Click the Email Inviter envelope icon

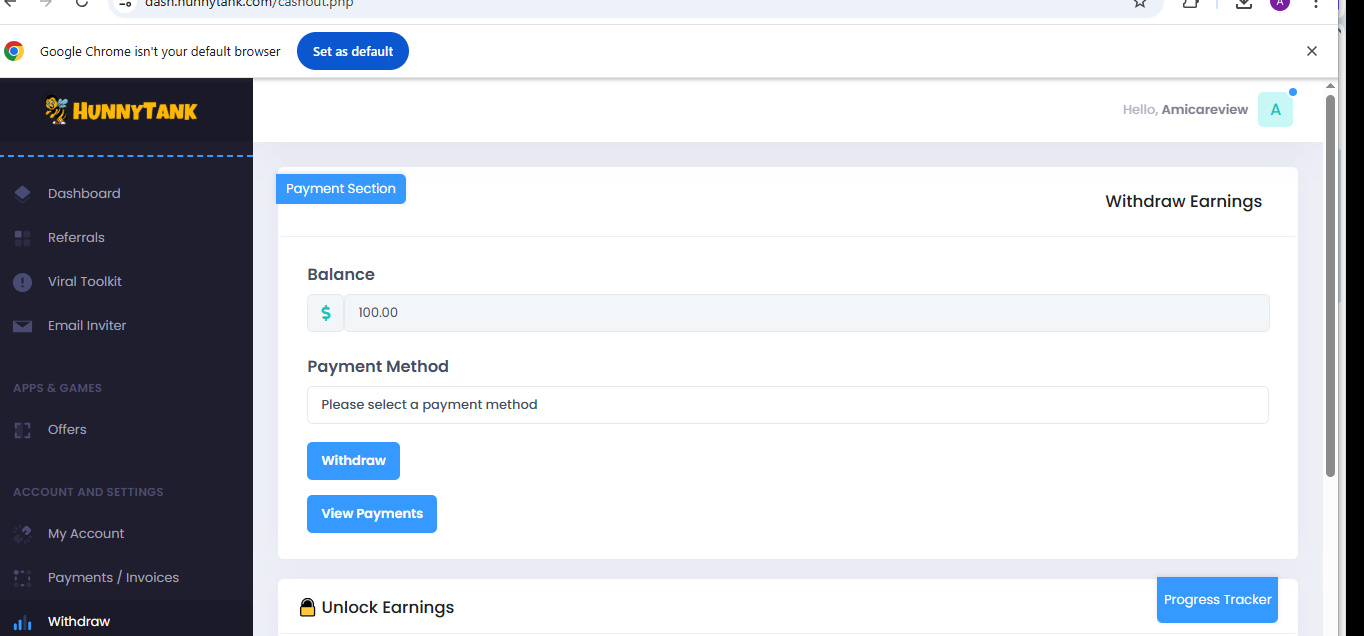coord(22,326)
